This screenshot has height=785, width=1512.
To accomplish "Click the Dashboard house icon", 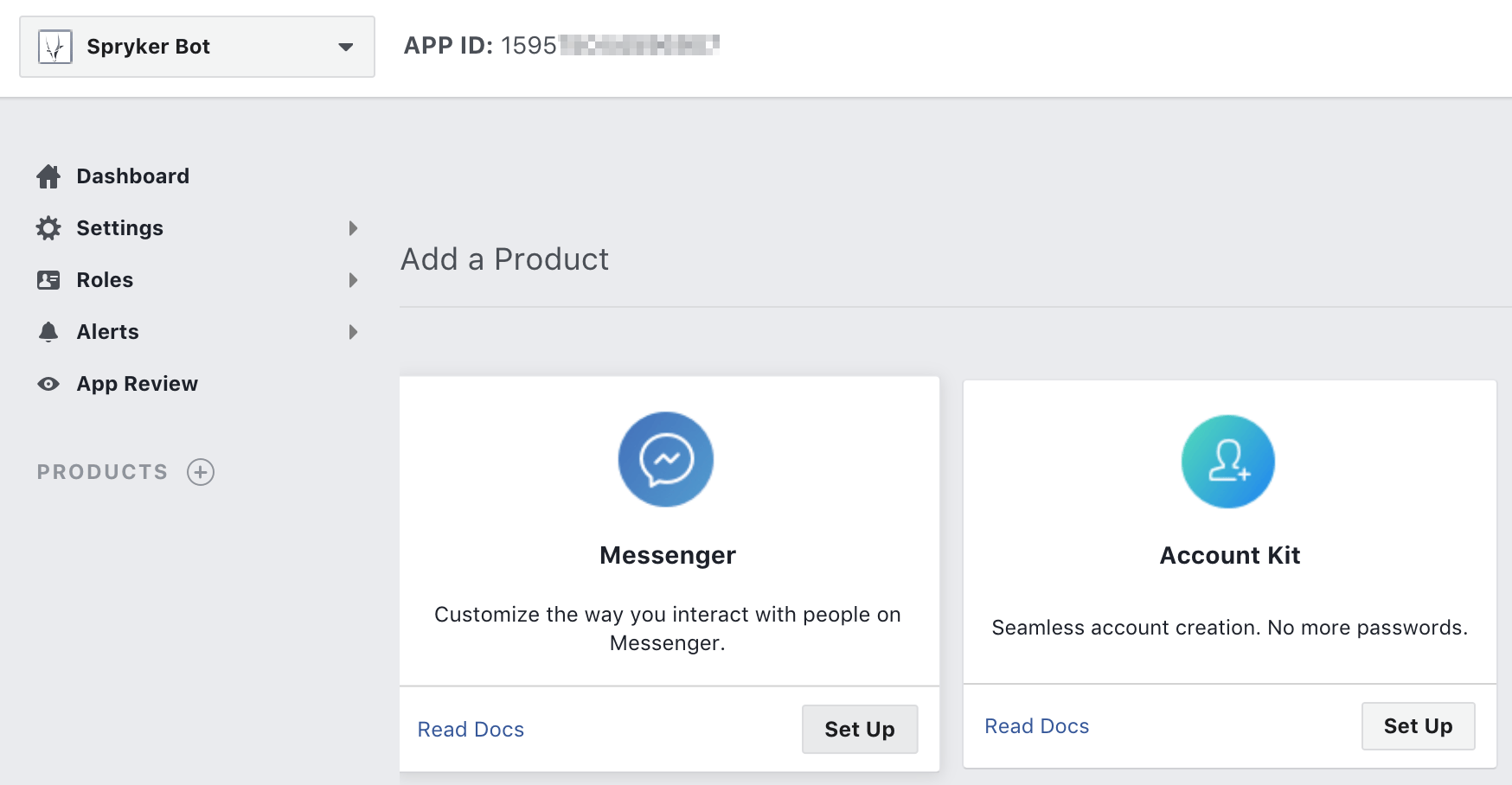I will (48, 176).
